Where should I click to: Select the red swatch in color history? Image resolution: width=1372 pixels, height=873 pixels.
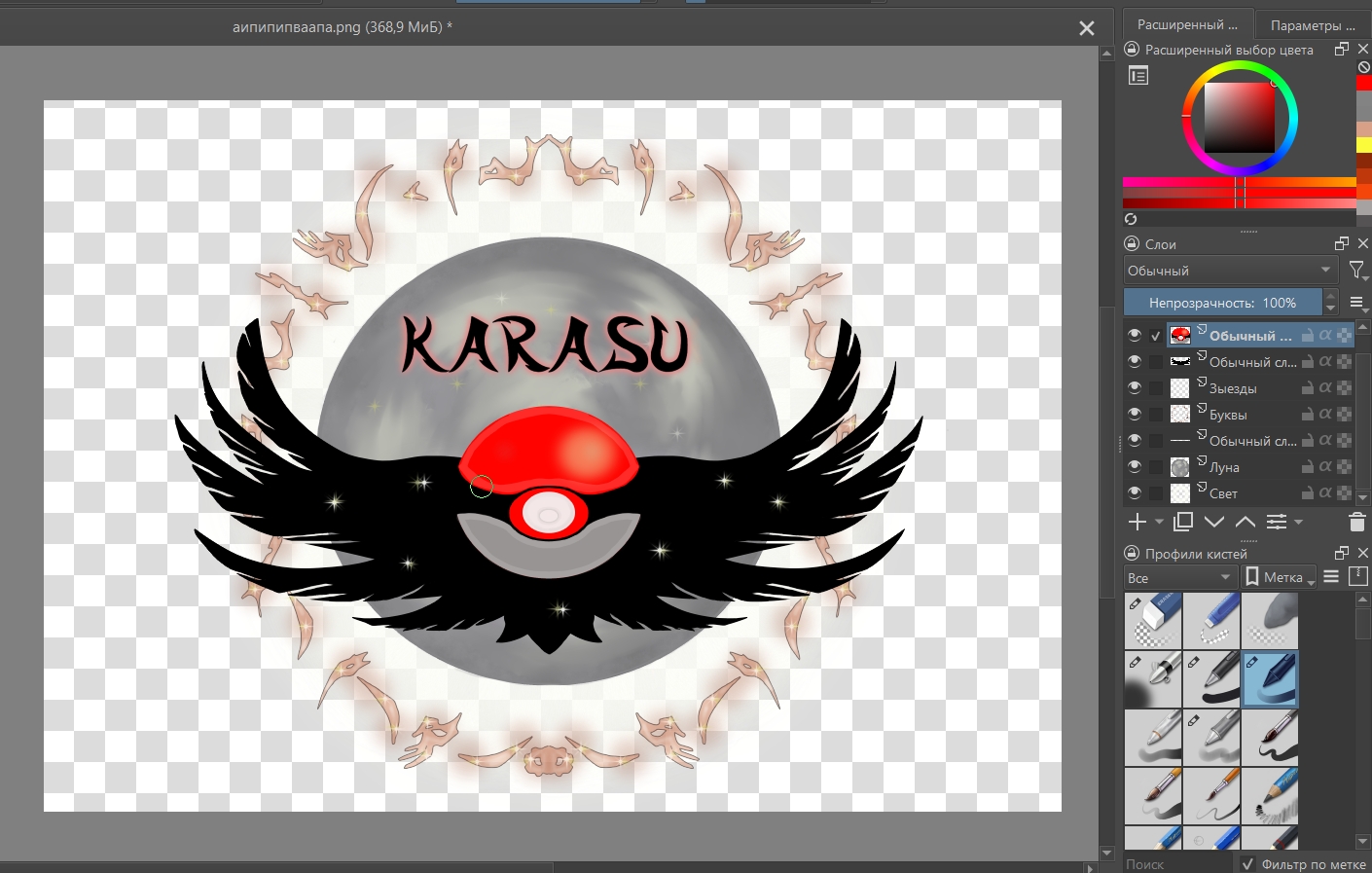[x=1364, y=84]
